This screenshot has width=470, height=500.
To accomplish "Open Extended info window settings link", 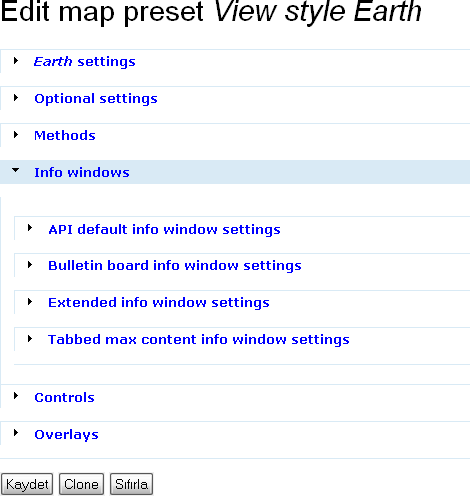I will point(159,303).
